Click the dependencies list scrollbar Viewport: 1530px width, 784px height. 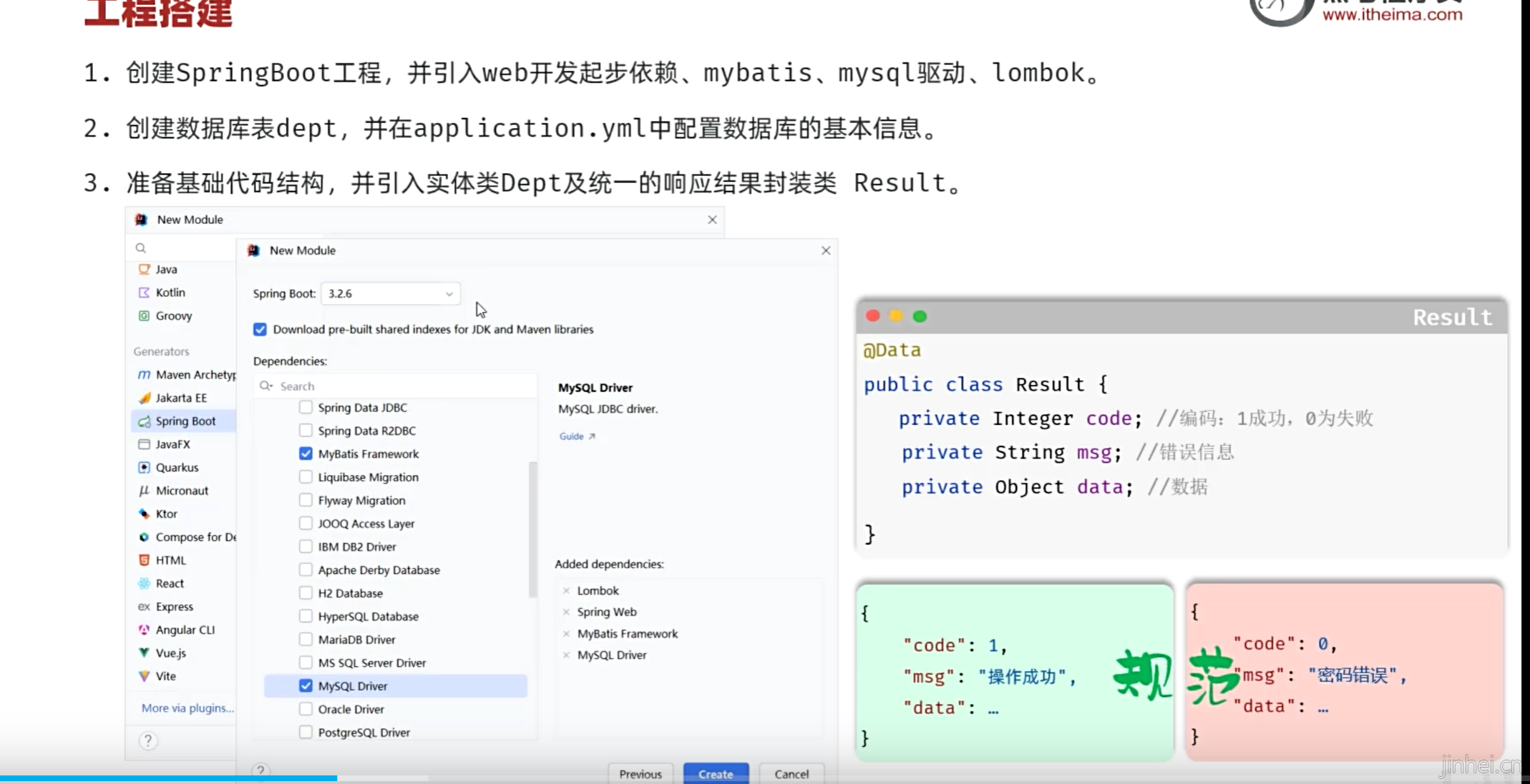[x=532, y=529]
